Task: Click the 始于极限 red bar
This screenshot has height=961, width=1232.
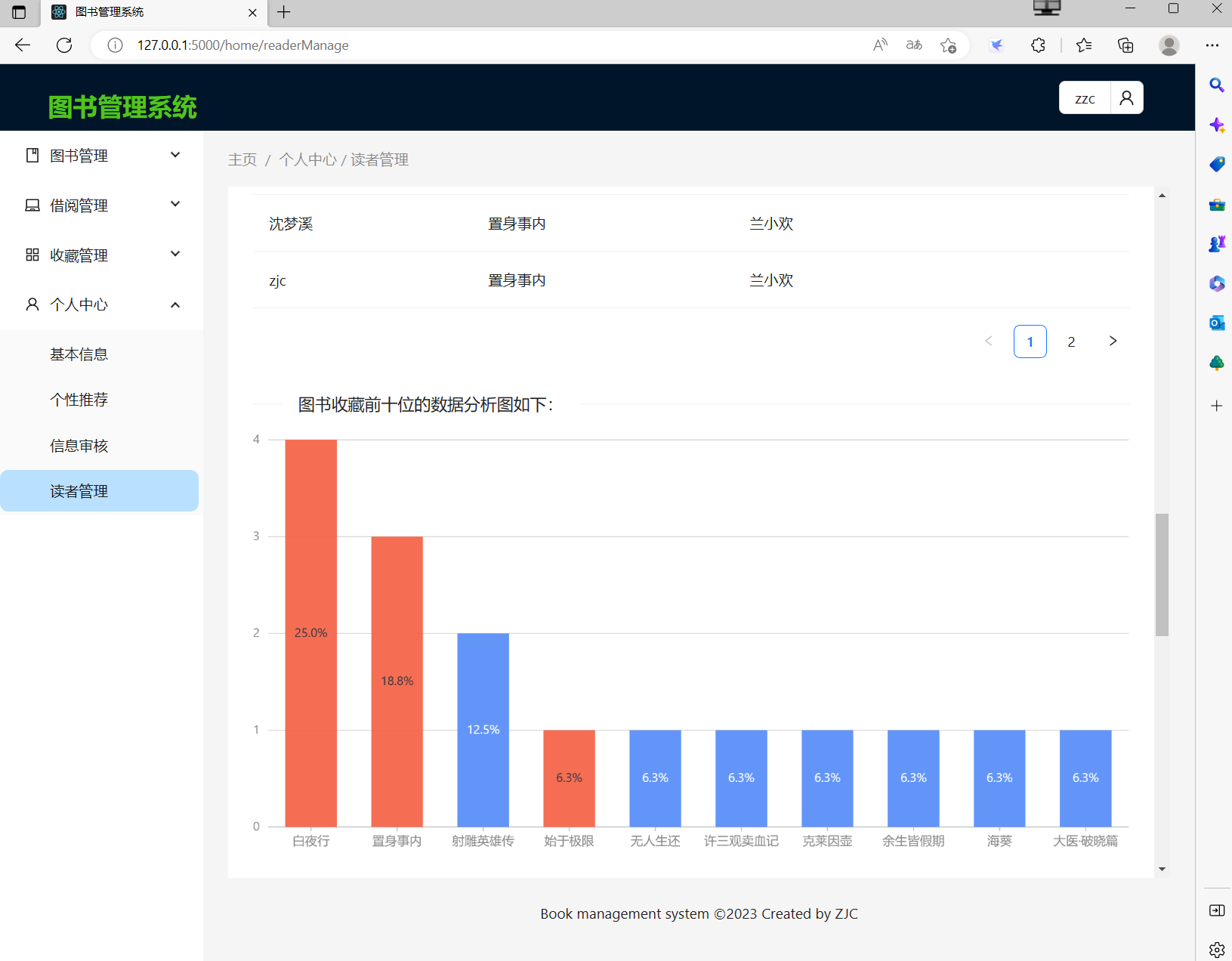Action: pyautogui.click(x=569, y=778)
